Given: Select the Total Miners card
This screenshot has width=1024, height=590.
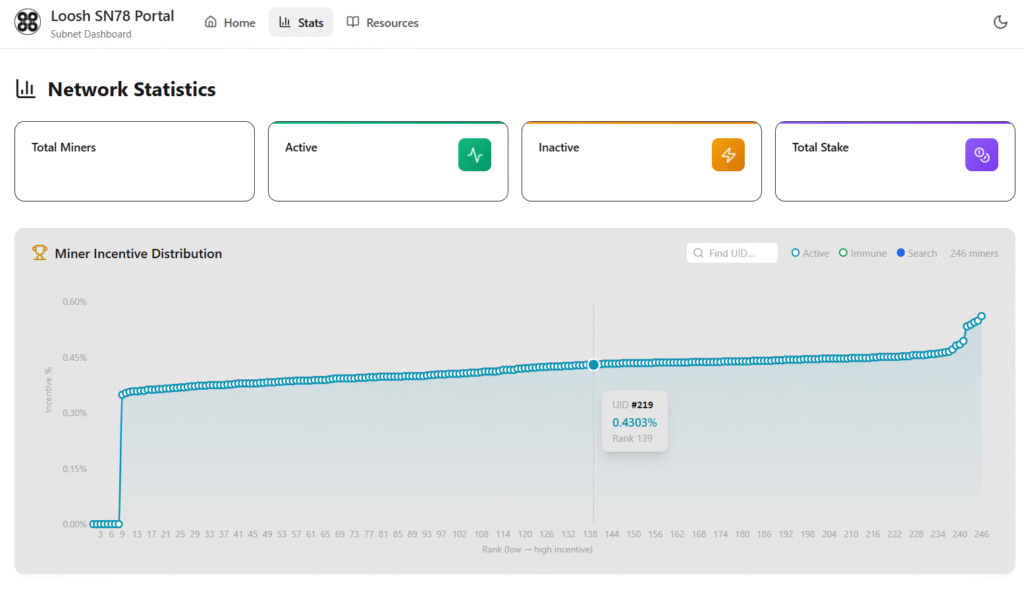Looking at the screenshot, I should (x=134, y=161).
